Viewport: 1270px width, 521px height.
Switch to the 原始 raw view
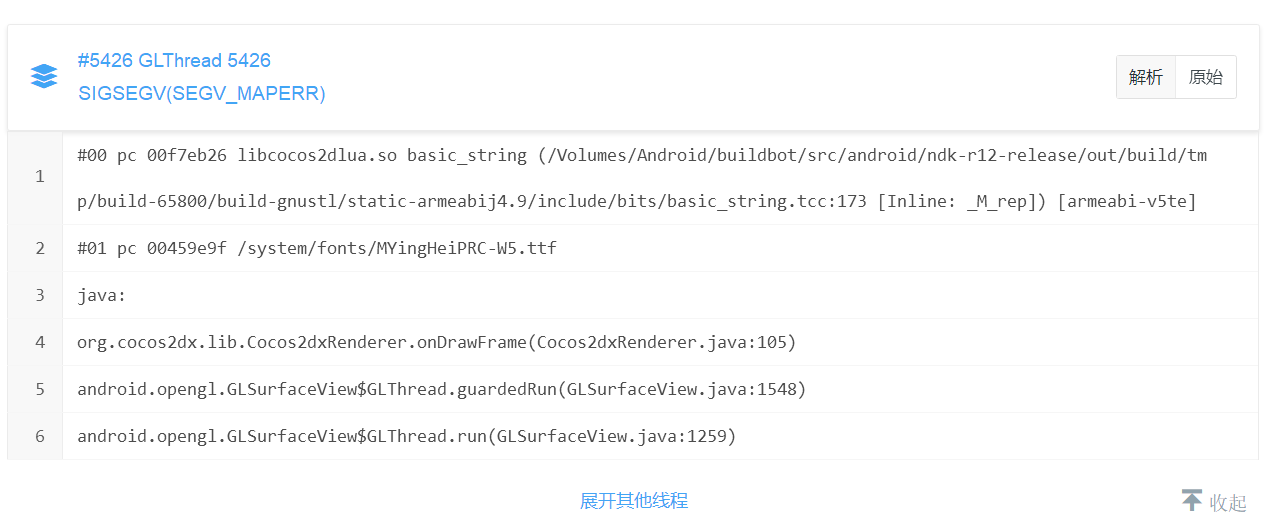[1206, 77]
